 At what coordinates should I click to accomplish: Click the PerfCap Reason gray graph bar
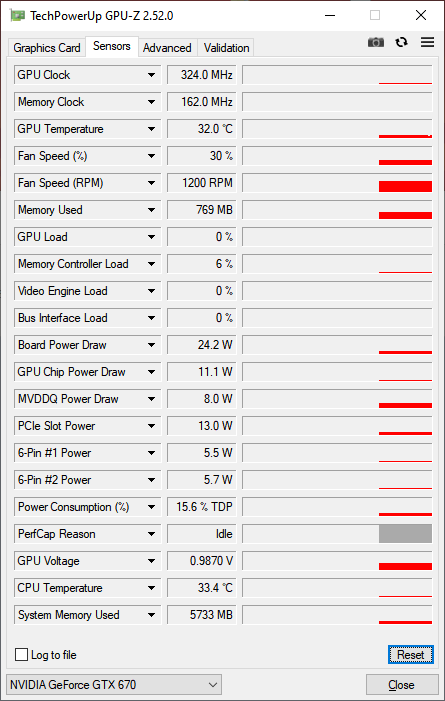click(x=405, y=534)
